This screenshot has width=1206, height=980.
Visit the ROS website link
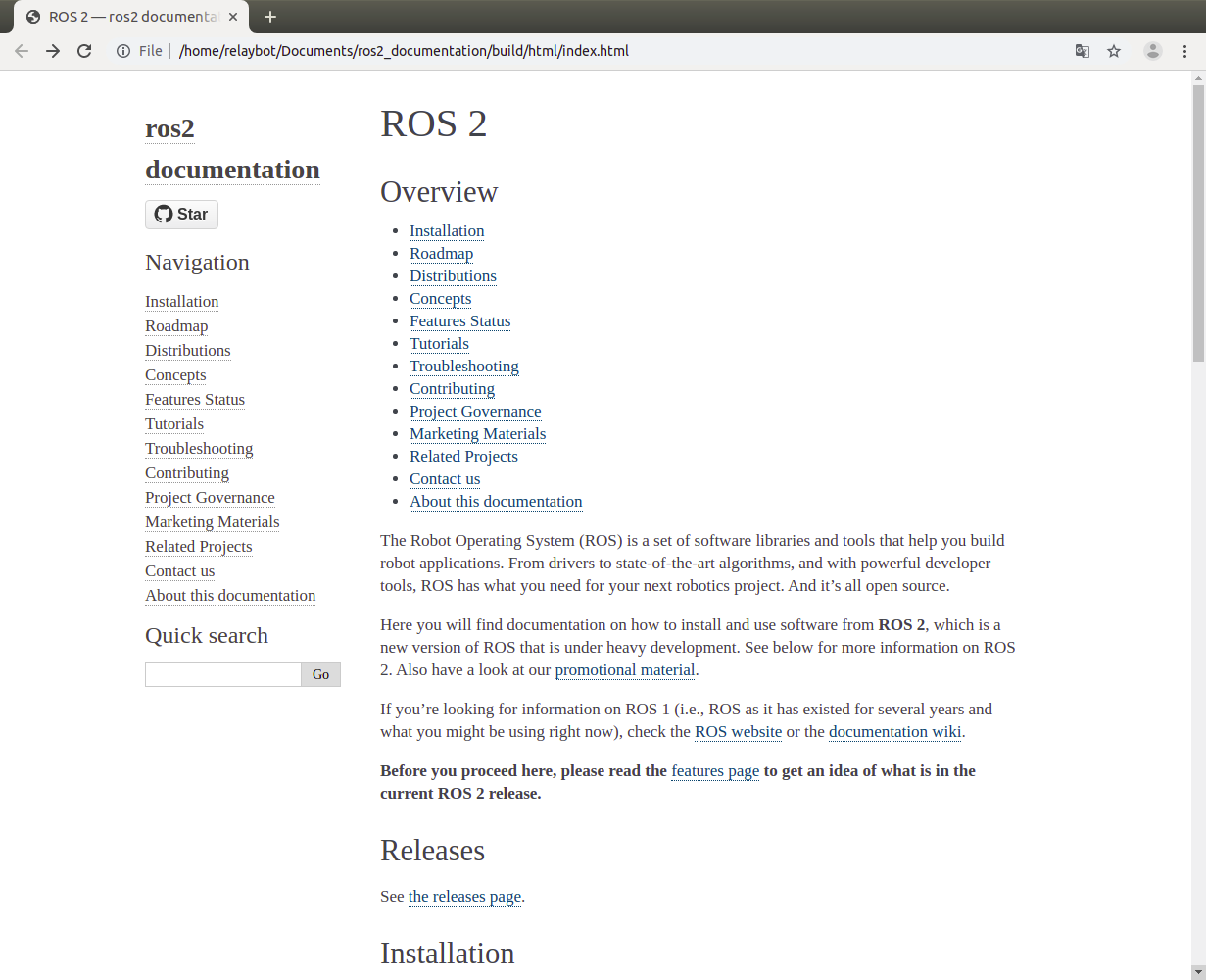738,731
